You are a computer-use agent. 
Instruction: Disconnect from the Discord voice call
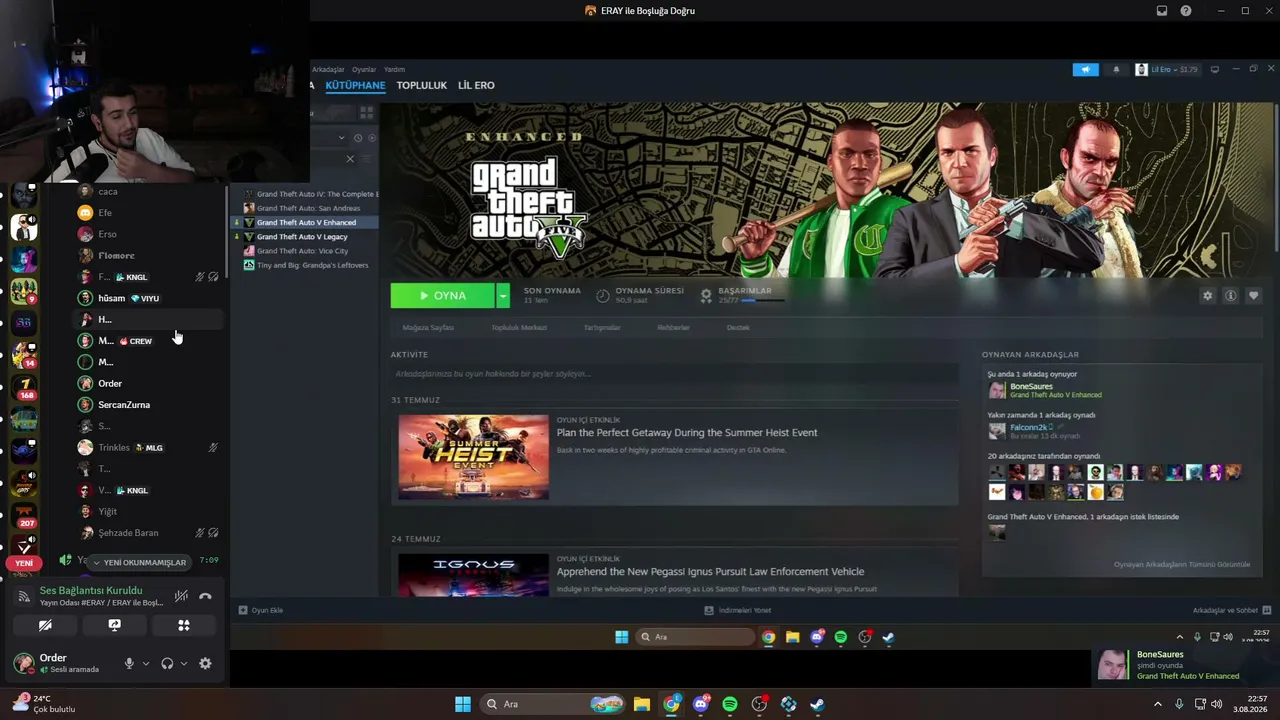click(205, 597)
